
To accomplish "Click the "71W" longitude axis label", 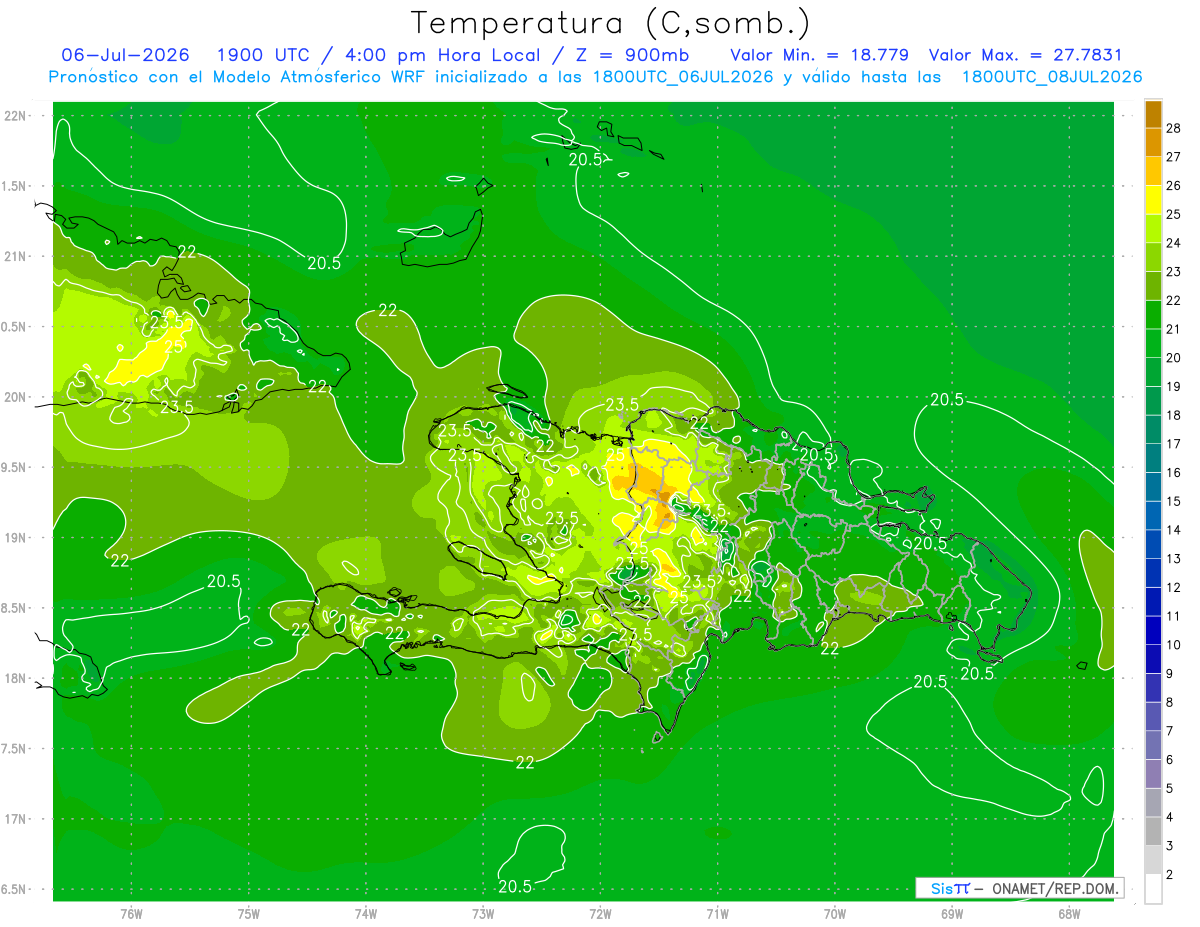I will tap(717, 914).
